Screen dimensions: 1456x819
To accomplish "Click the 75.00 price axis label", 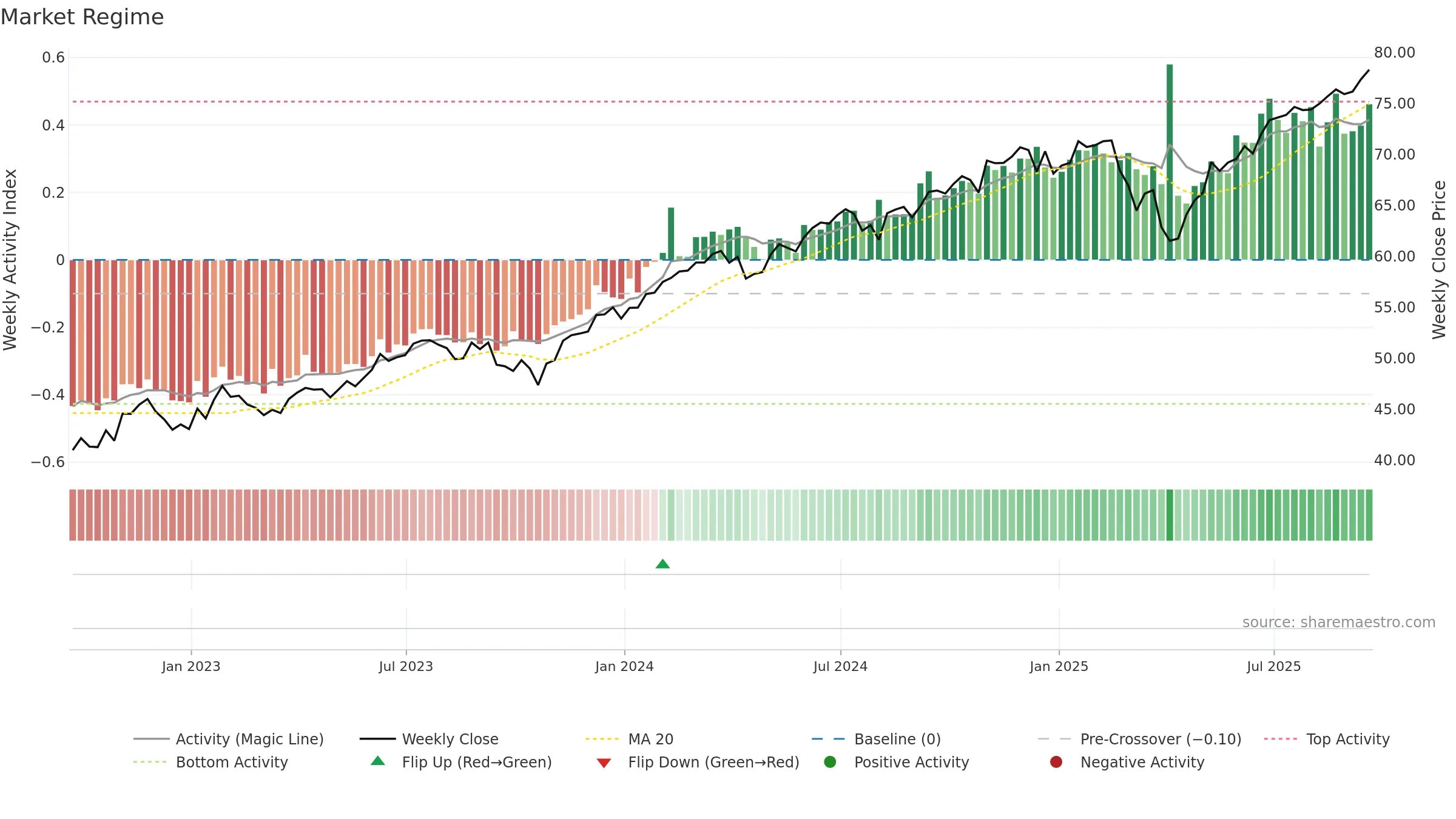I will click(x=1395, y=104).
